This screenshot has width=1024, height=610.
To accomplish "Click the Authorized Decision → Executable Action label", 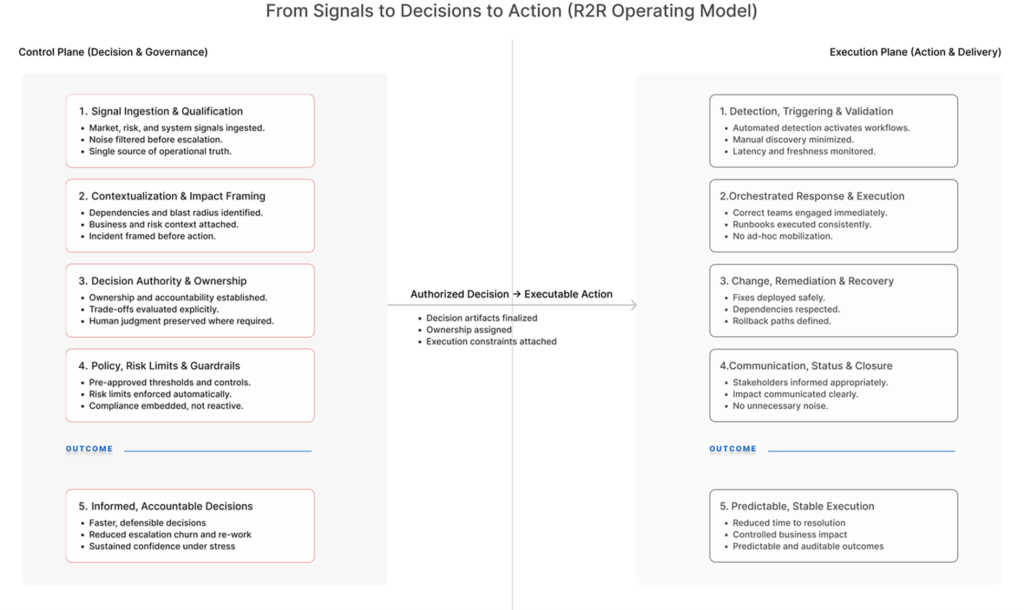I will point(511,294).
